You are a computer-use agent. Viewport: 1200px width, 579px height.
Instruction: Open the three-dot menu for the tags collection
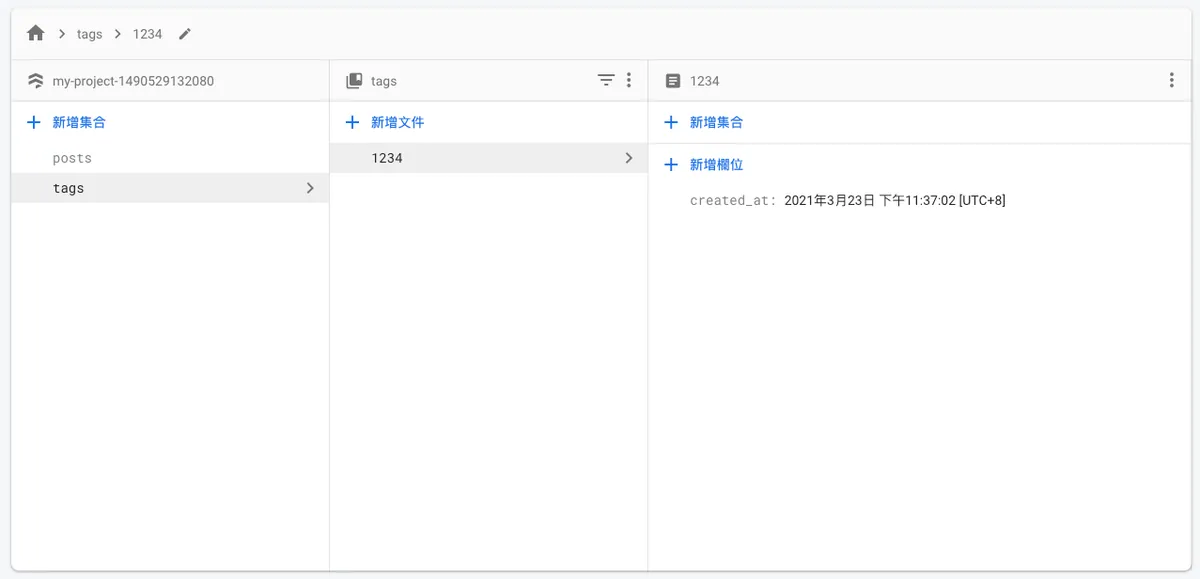click(629, 80)
